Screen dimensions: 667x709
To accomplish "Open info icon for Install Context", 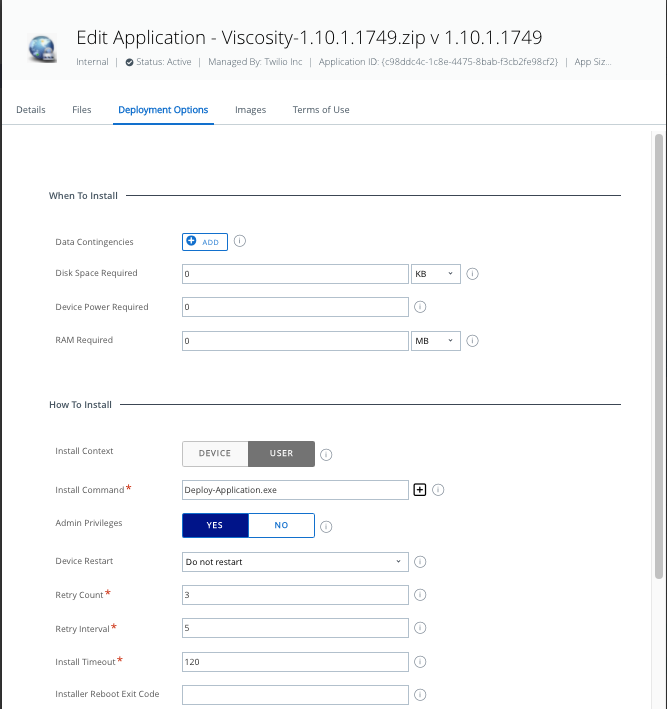I will pos(326,454).
